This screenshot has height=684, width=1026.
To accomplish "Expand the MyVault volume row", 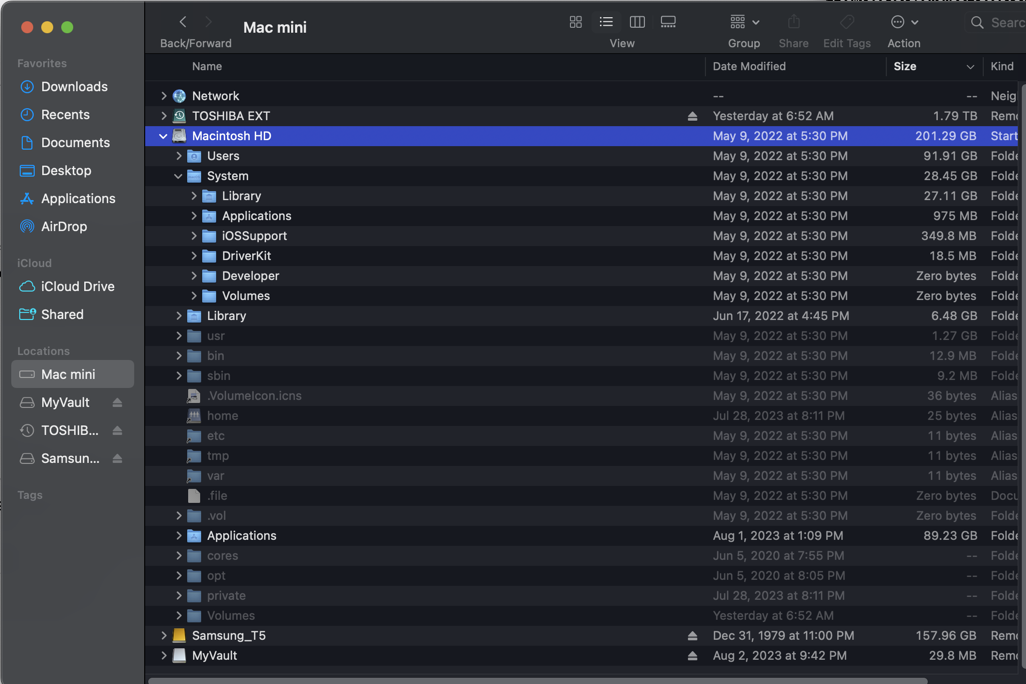I will [x=164, y=655].
